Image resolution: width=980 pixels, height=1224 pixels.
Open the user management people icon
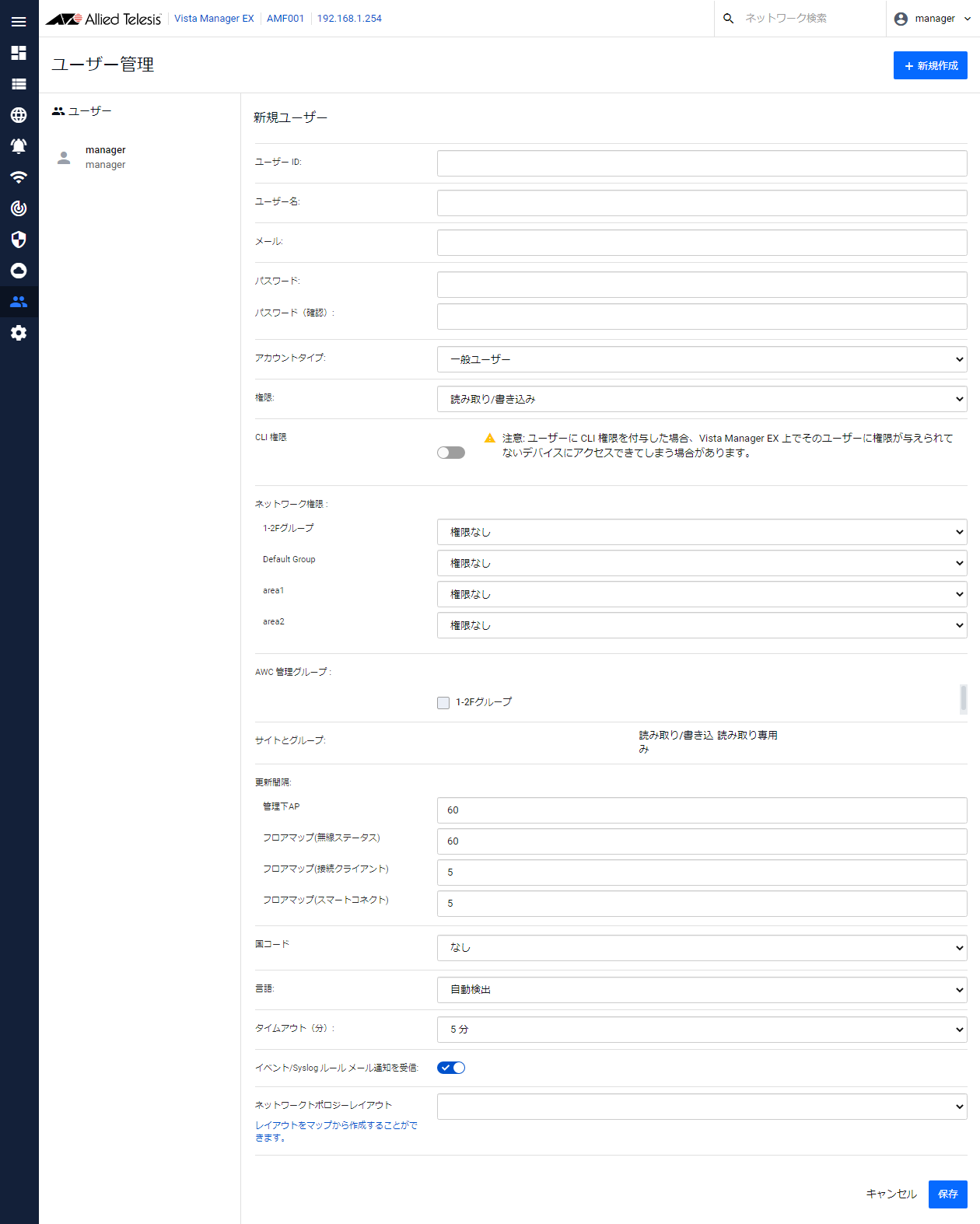(19, 302)
